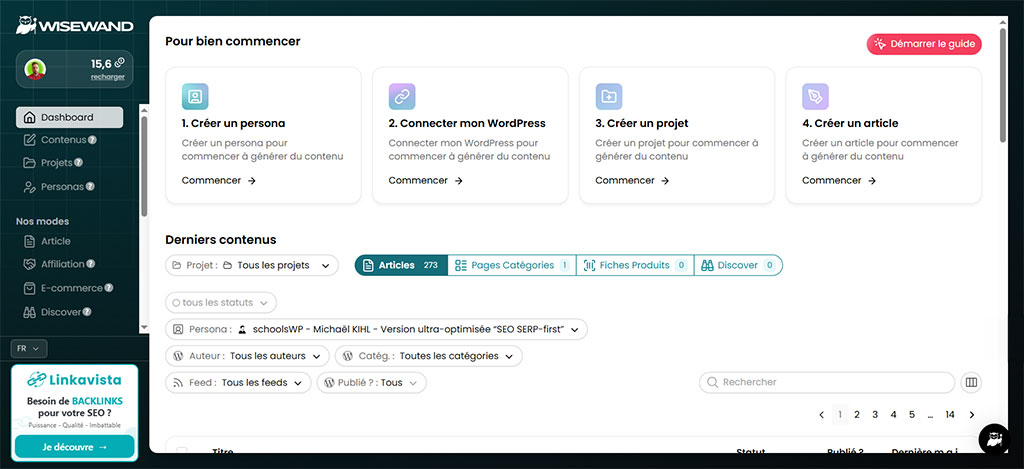The height and width of the screenshot is (469, 1024).
Task: Click the help badge next to Discover in sidebar
Action: click(x=87, y=312)
